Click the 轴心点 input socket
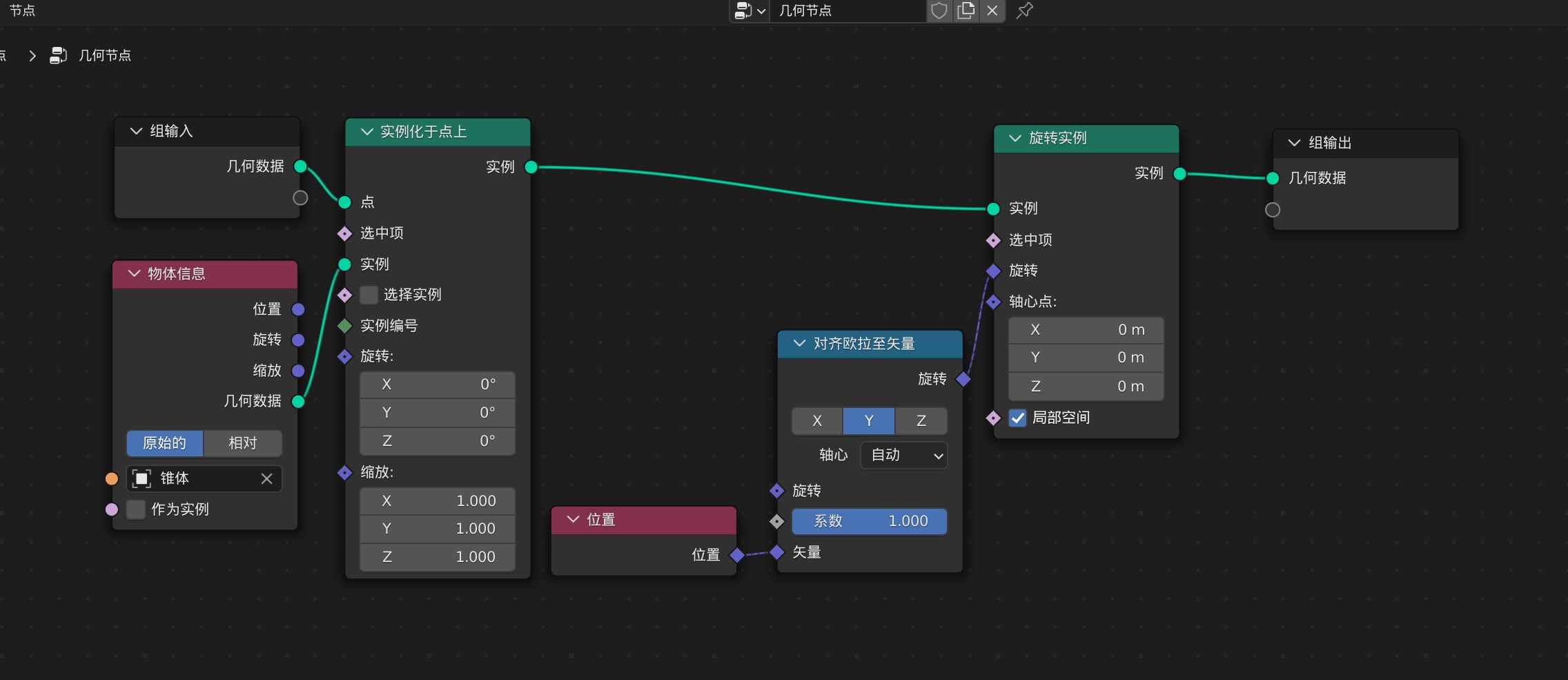Viewport: 1568px width, 680px height. tap(994, 302)
